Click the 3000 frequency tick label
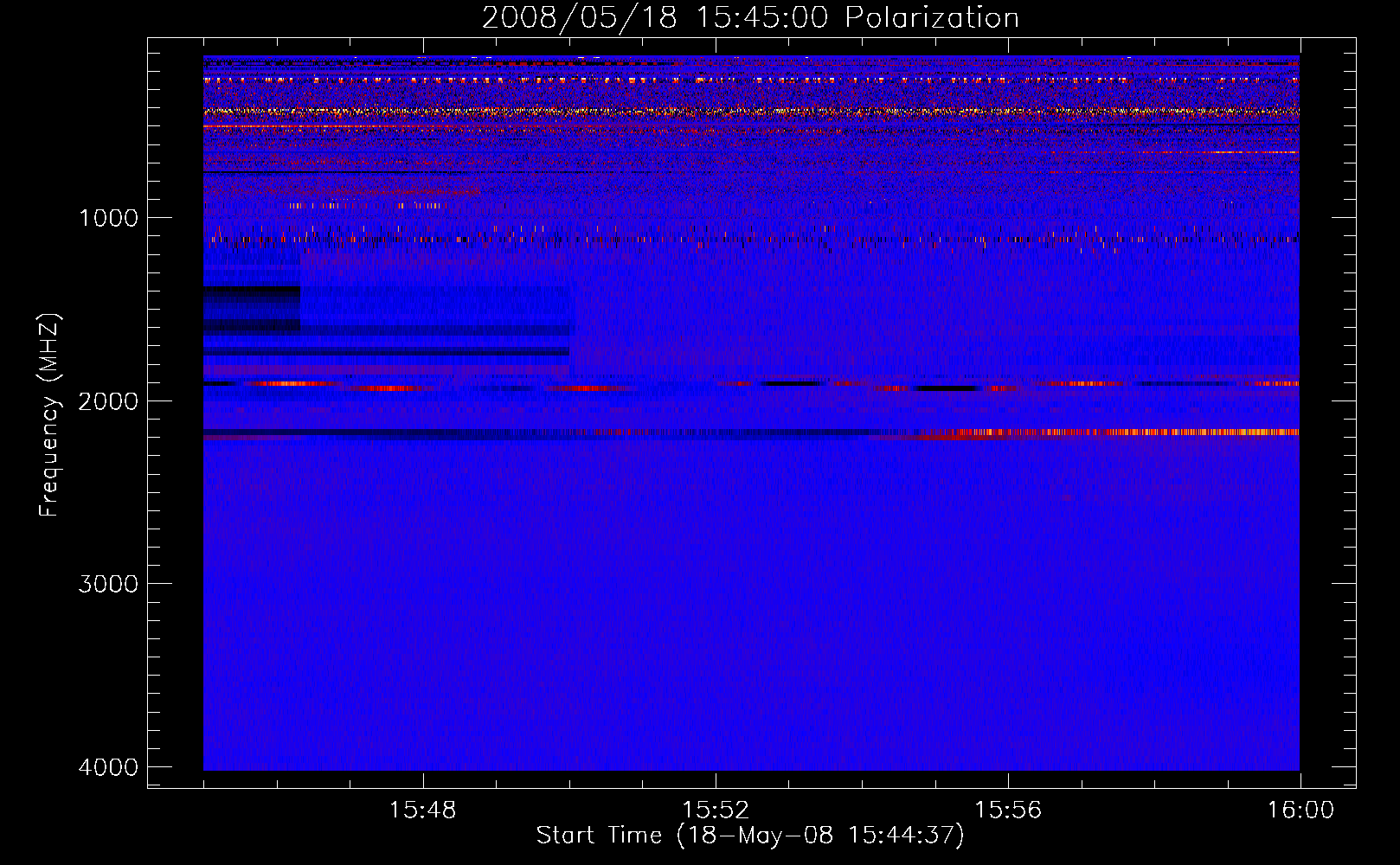Screen dimensions: 1400x865 (108, 584)
